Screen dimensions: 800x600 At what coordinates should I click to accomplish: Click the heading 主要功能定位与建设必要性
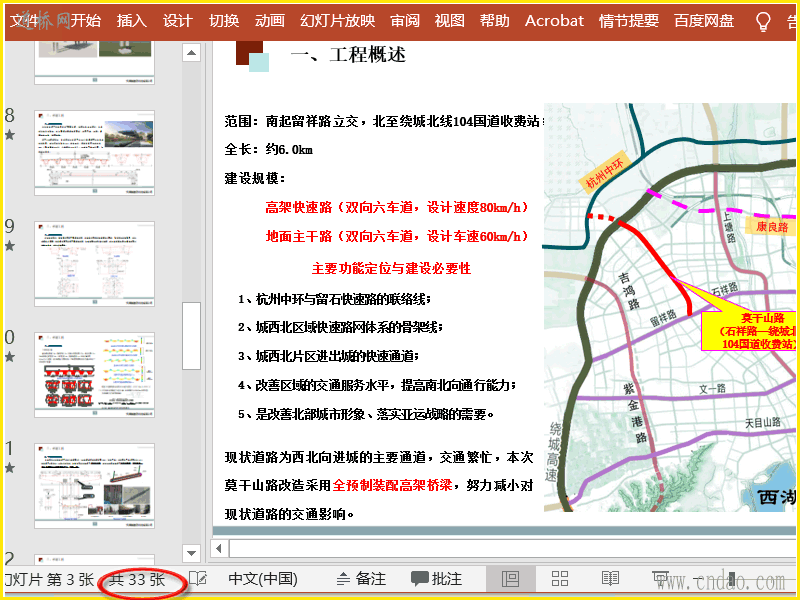391,268
